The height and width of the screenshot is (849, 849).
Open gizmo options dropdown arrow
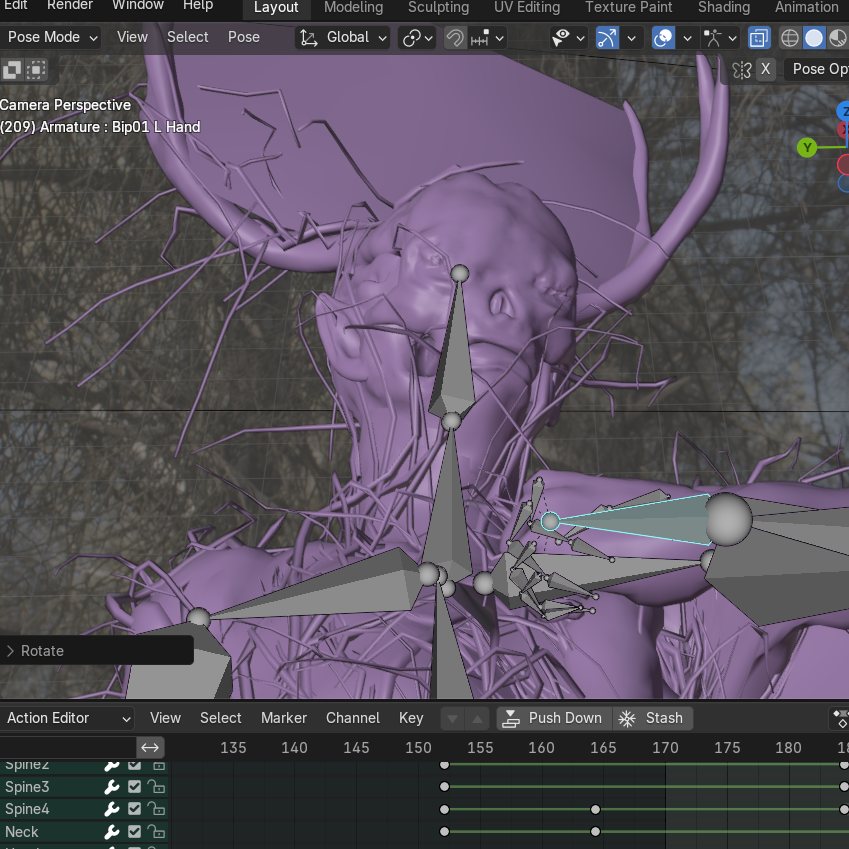tap(631, 38)
